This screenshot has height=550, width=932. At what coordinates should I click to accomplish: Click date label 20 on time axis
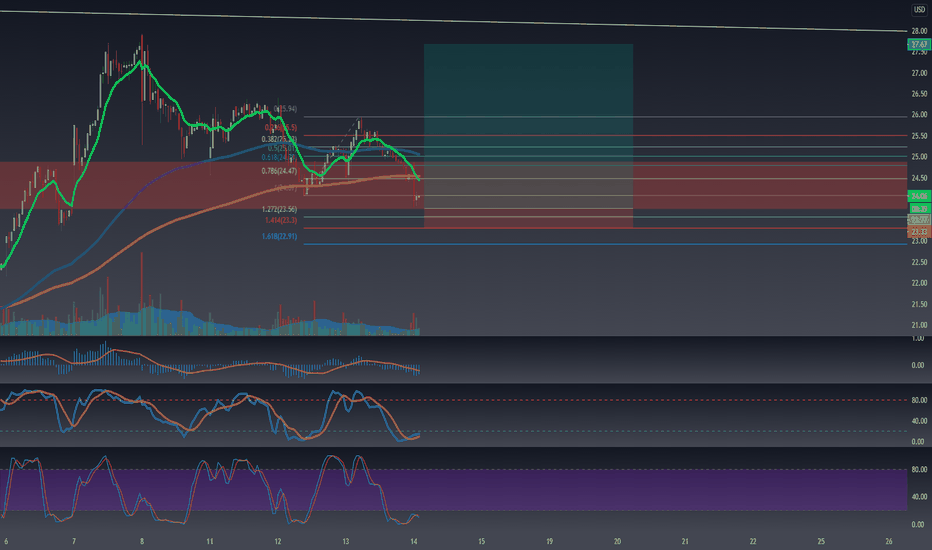pos(617,541)
